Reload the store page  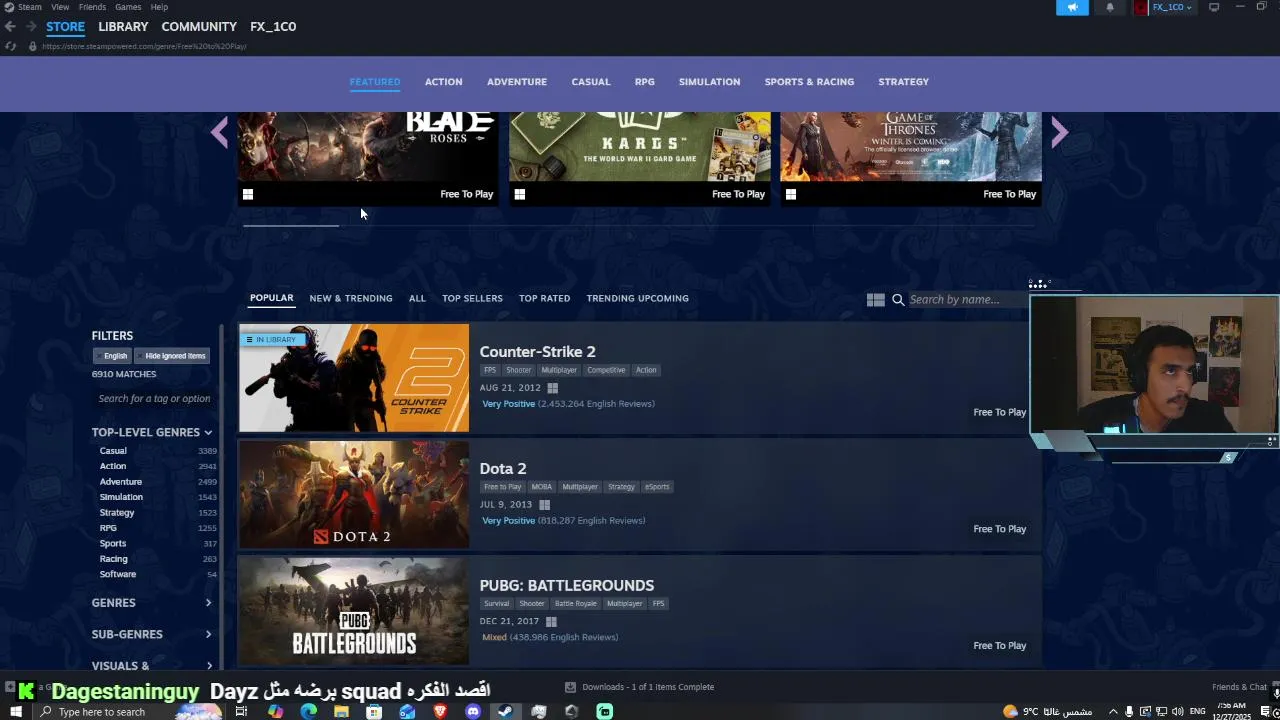(x=10, y=46)
